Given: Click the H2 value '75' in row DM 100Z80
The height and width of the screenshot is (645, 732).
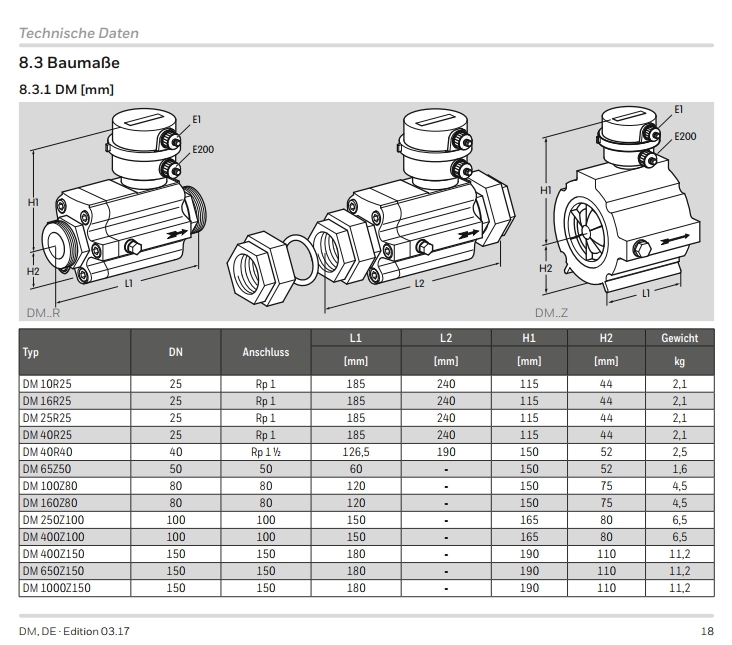Looking at the screenshot, I should (606, 486).
